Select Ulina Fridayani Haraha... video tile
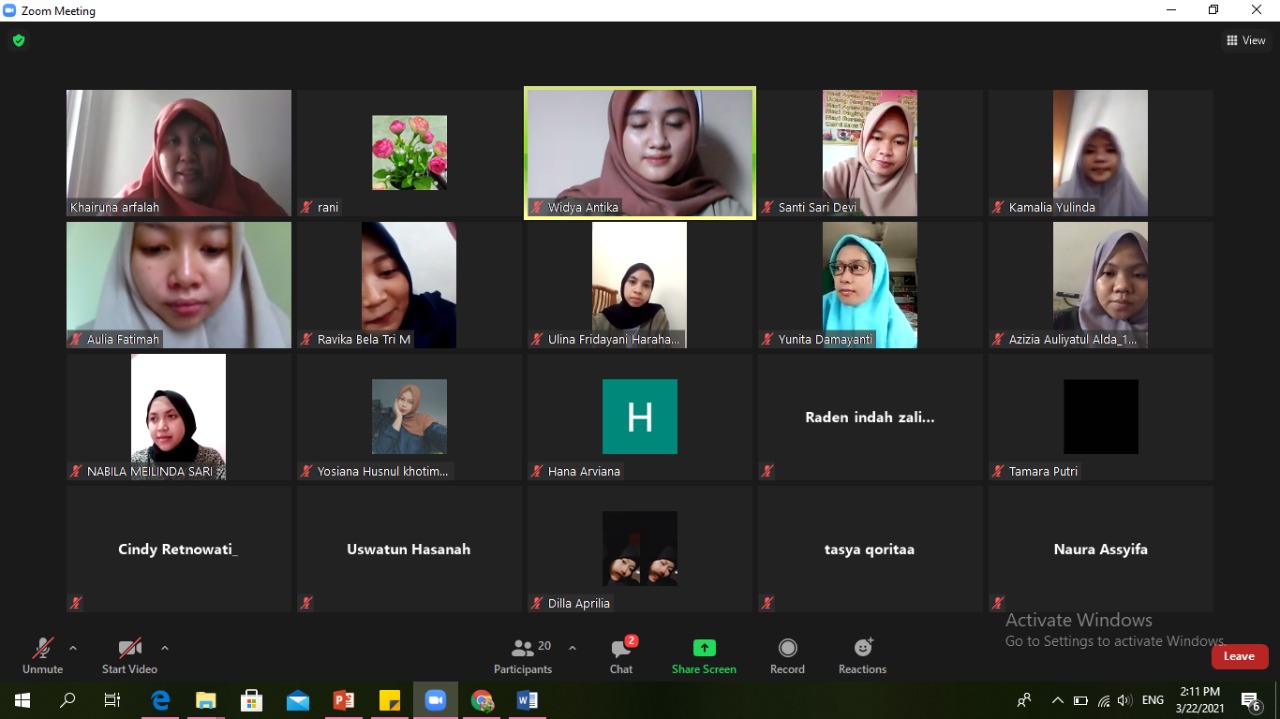 (x=640, y=285)
